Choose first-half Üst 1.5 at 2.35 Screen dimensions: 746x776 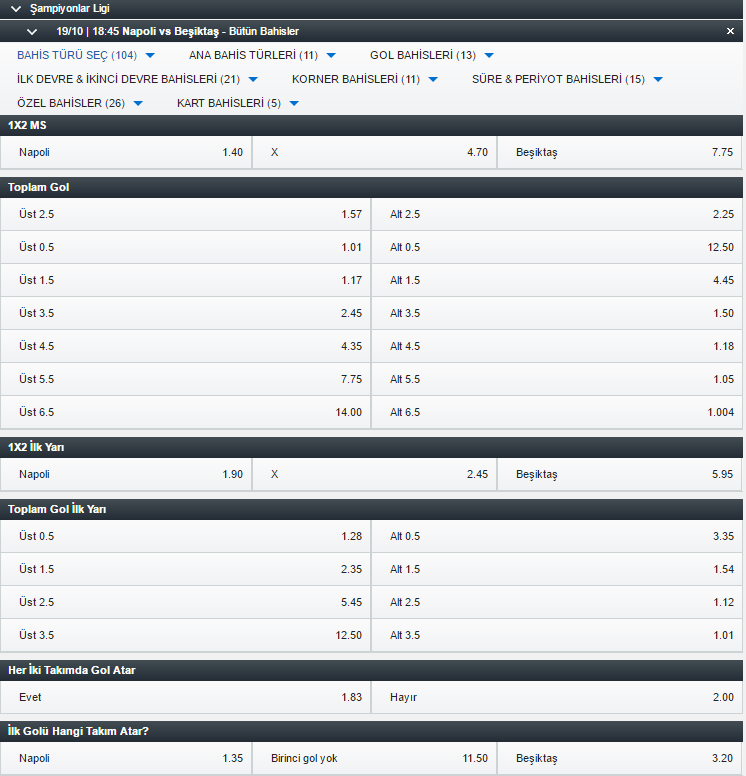[189, 569]
